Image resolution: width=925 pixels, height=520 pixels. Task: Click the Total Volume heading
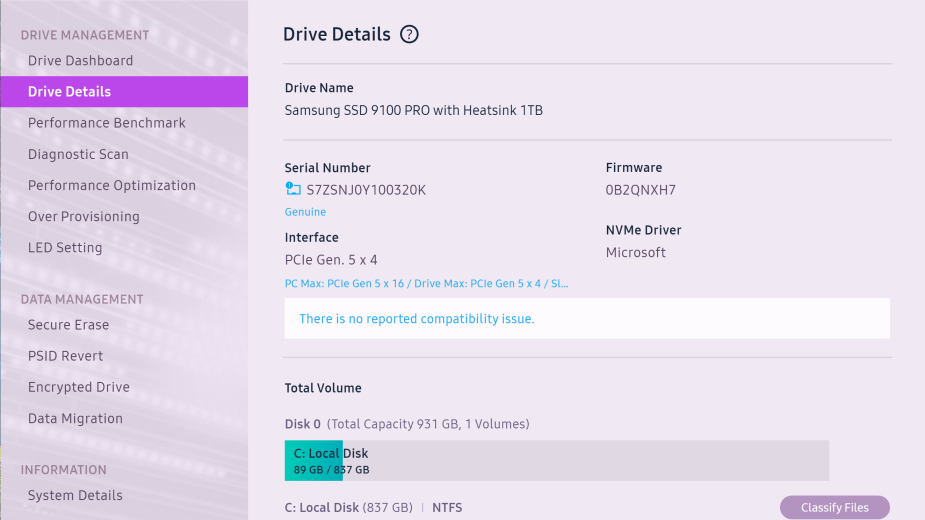[323, 388]
